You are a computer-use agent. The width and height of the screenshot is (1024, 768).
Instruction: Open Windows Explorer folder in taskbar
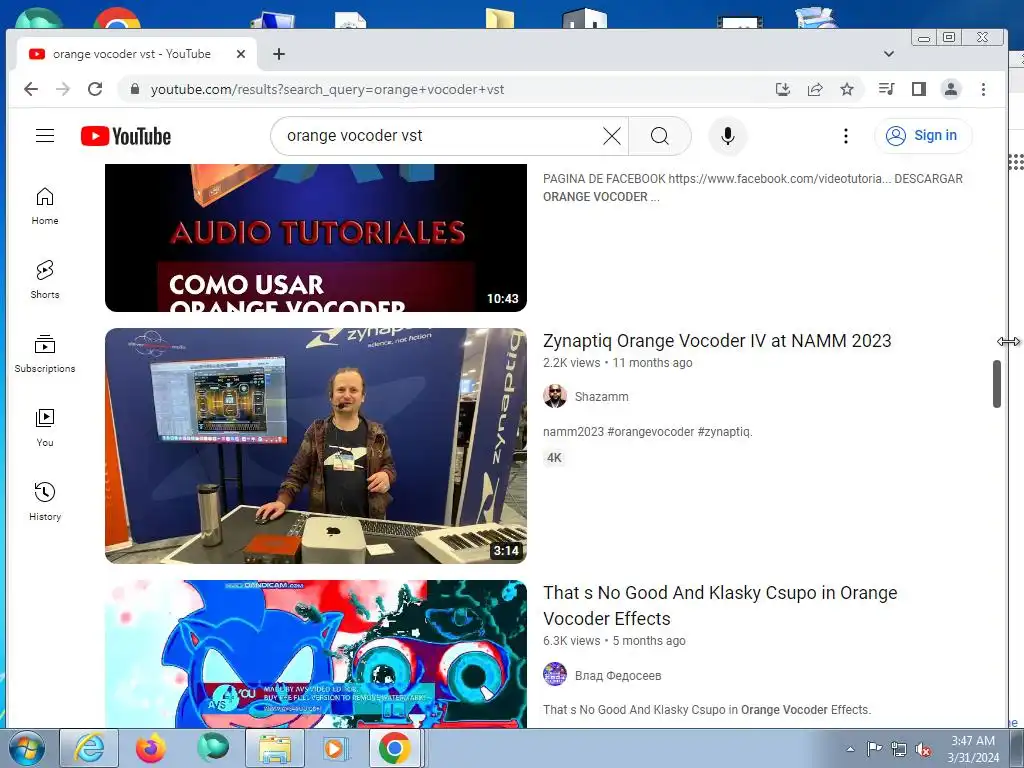[275, 748]
